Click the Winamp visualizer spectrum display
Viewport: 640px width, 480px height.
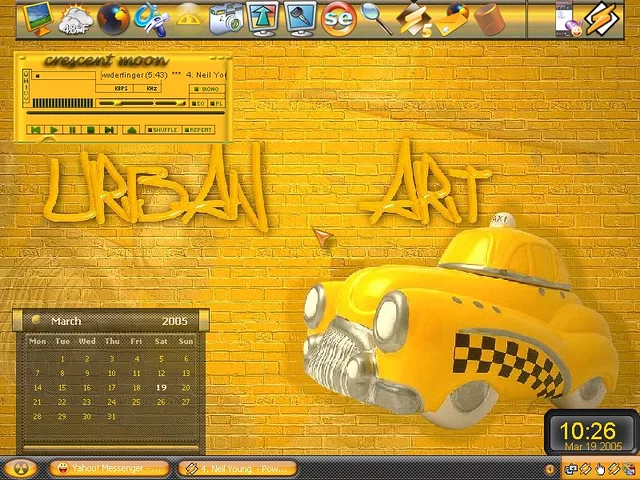pyautogui.click(x=63, y=103)
